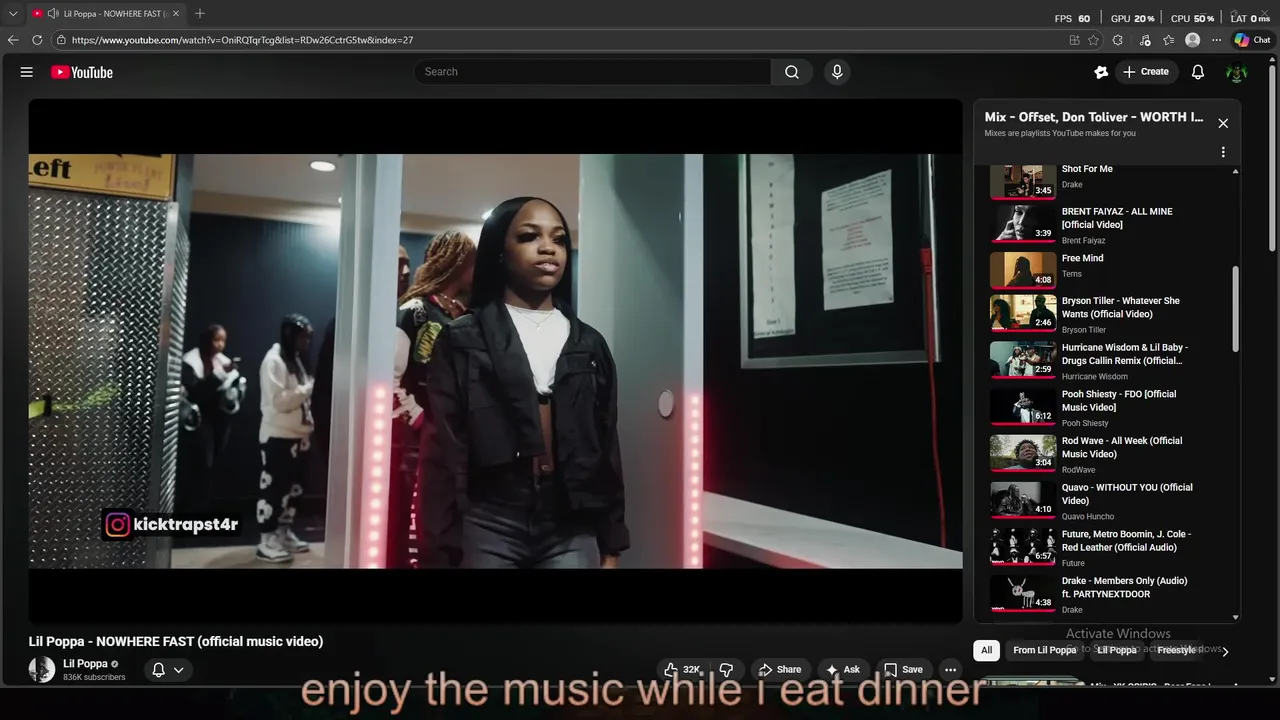The image size is (1280, 720).
Task: Close the Lil Poppa browser tab
Action: [x=176, y=13]
